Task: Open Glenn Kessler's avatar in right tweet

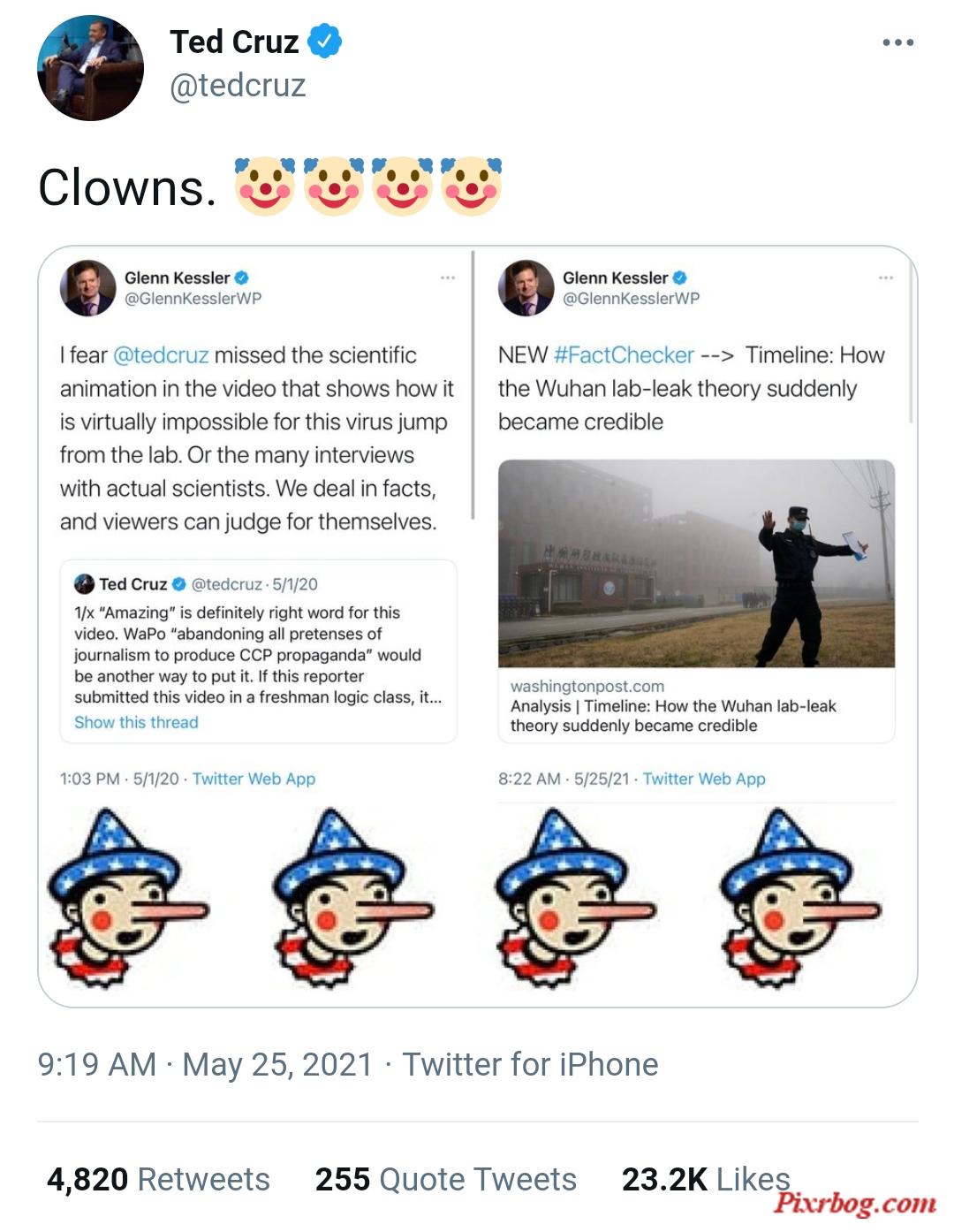Action: (x=526, y=288)
